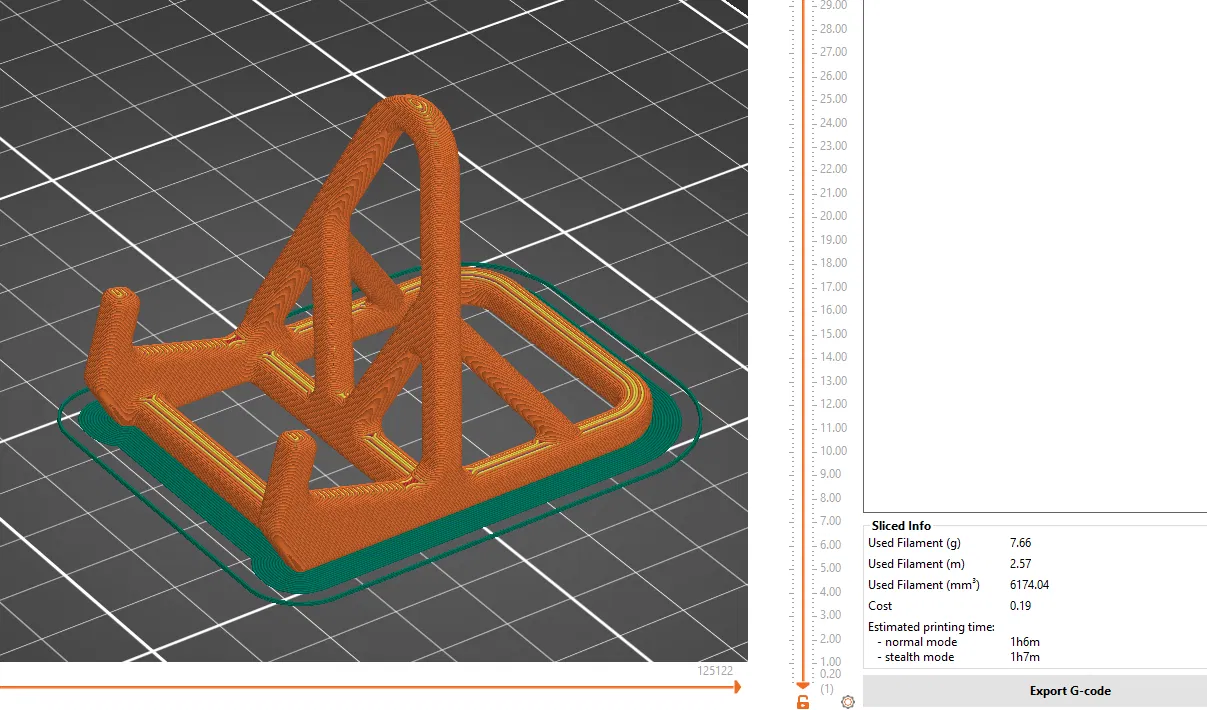
Task: Select the 0.19 cost value
Action: coord(1021,606)
